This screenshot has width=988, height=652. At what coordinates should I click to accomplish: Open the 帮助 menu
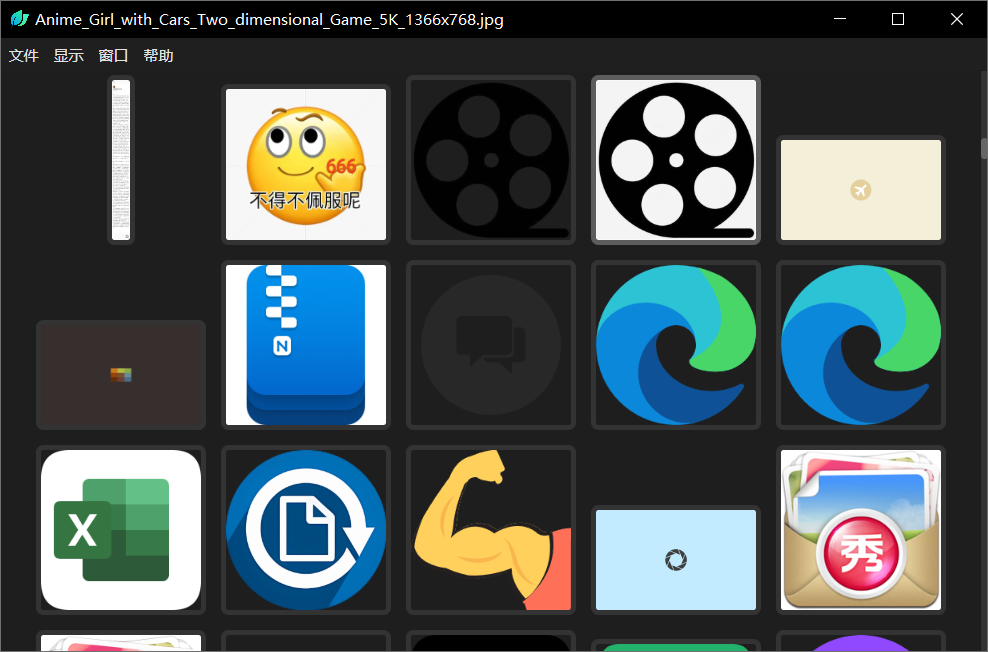click(158, 55)
